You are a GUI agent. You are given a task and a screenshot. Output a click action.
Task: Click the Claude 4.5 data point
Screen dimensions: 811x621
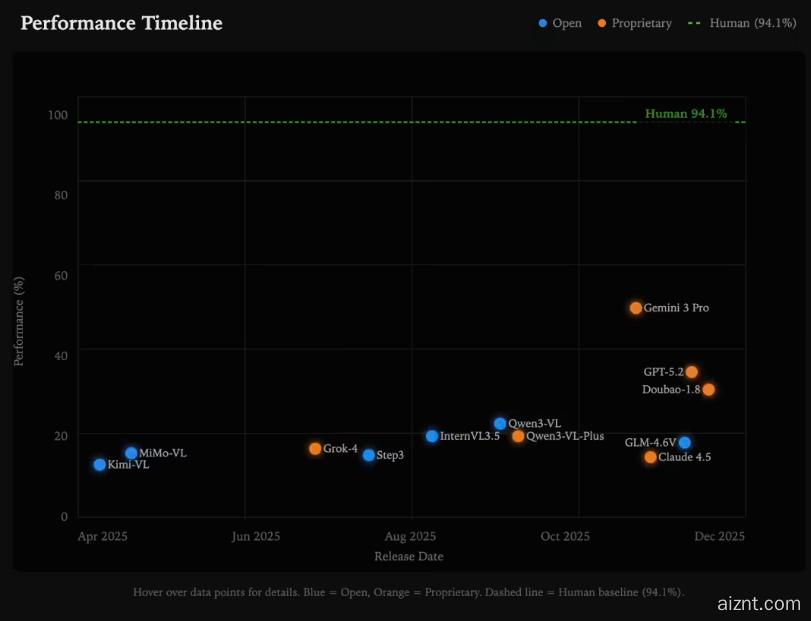[650, 457]
